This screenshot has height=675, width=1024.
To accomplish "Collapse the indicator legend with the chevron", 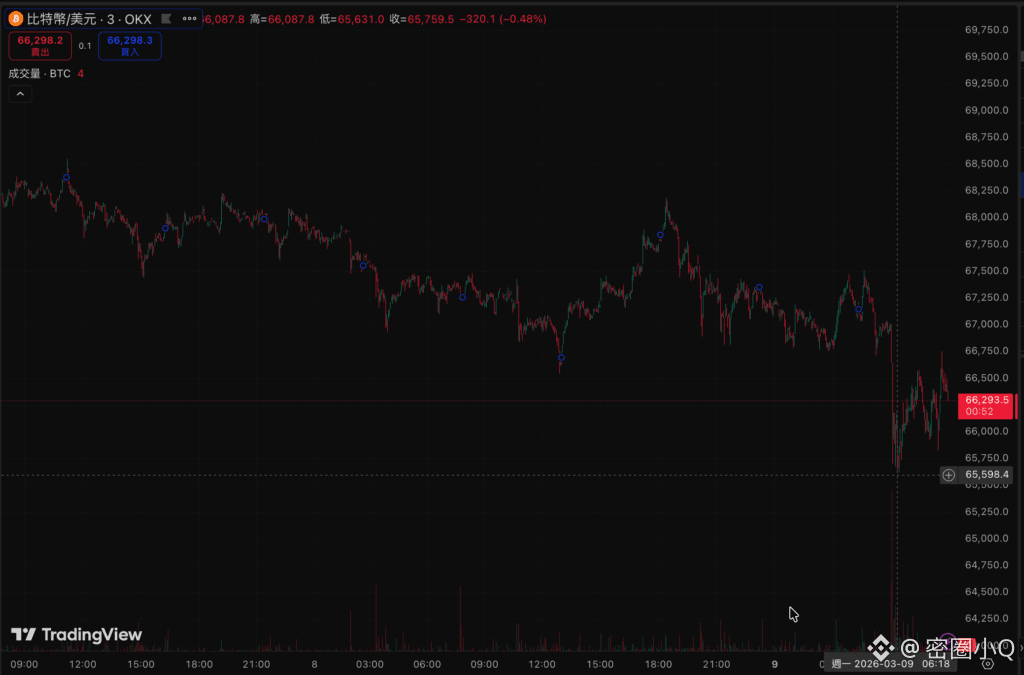I will pos(20,94).
